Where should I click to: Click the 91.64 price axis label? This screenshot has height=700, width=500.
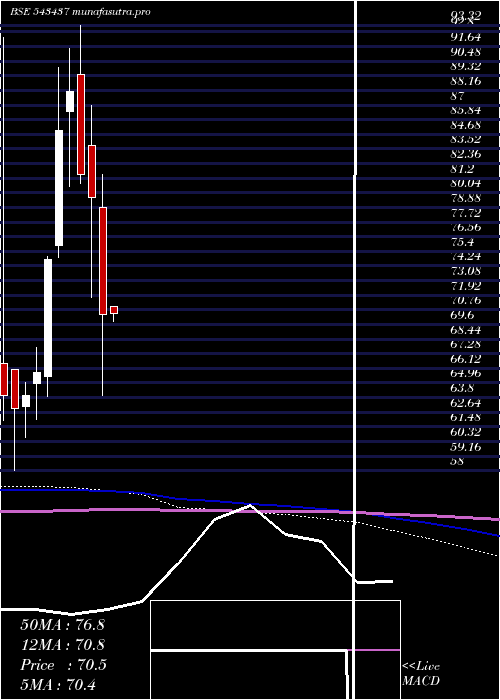tap(466, 37)
